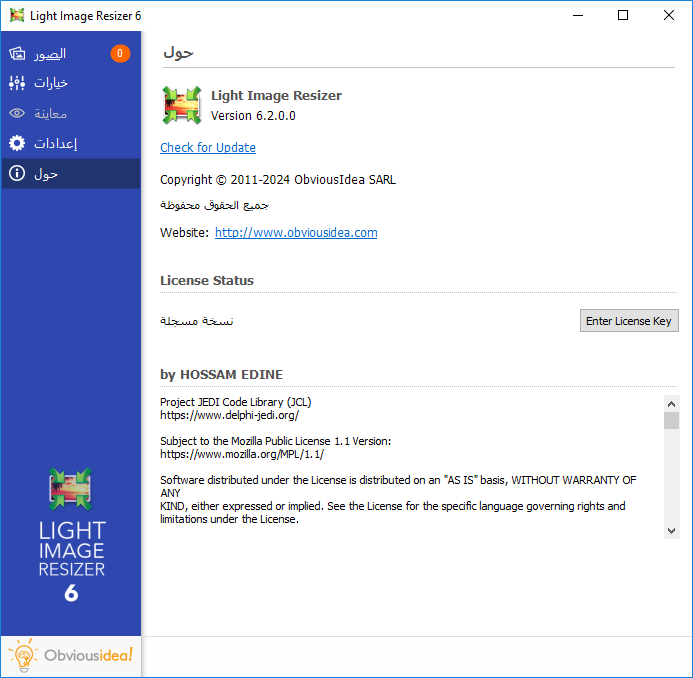
Task: Click the License Status heading
Action: pos(207,280)
